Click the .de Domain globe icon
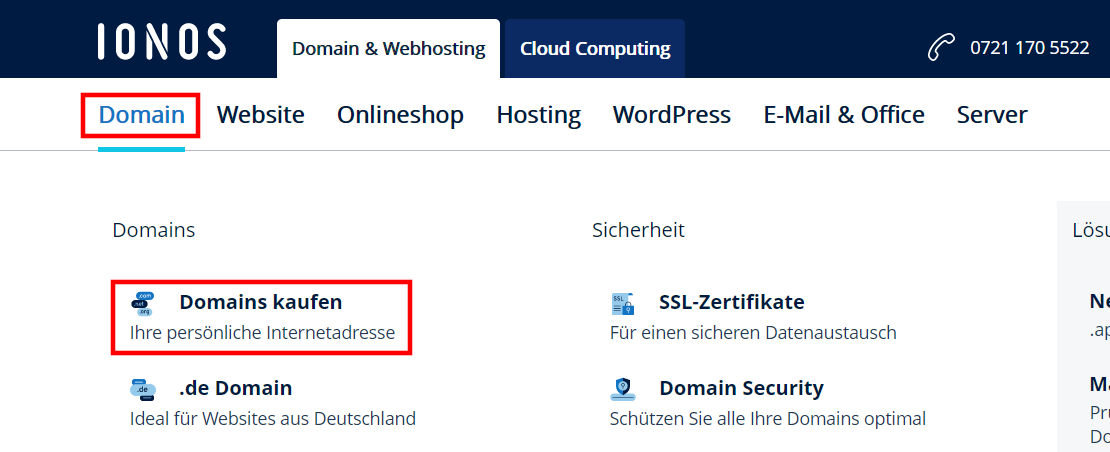 pyautogui.click(x=144, y=389)
